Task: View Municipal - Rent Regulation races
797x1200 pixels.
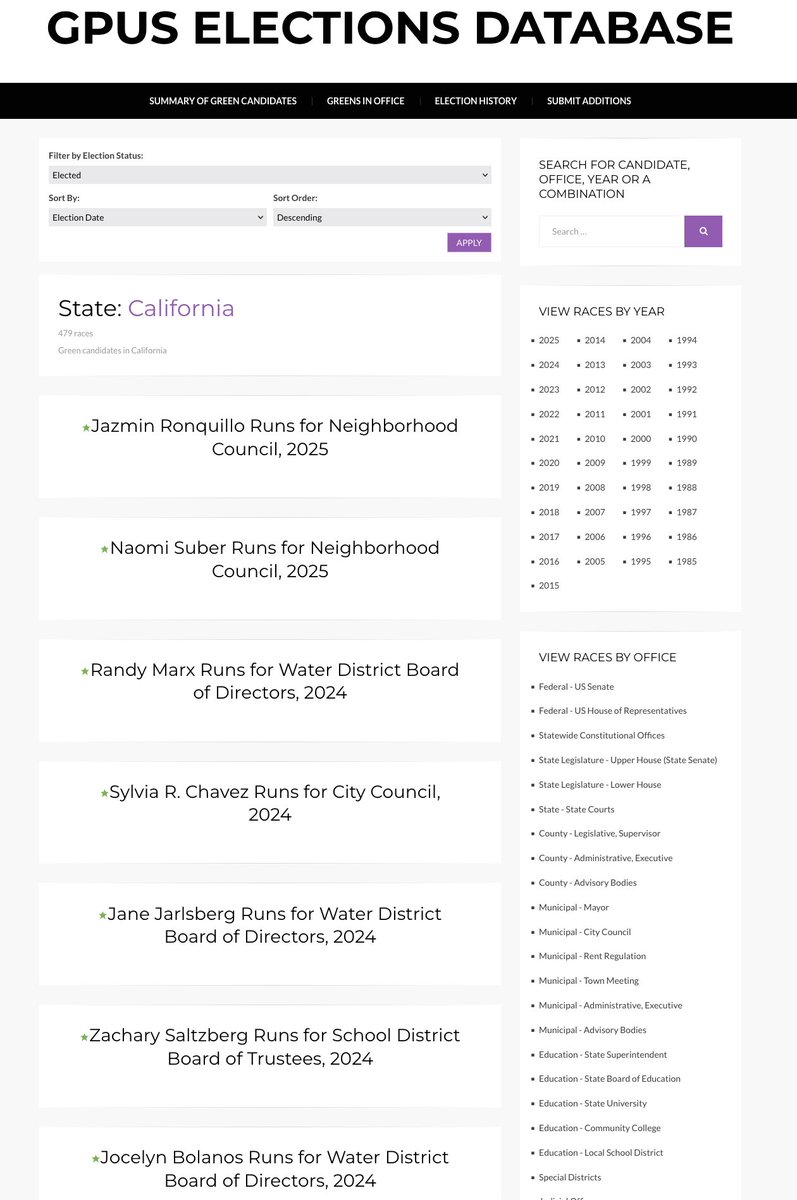Action: [x=592, y=956]
